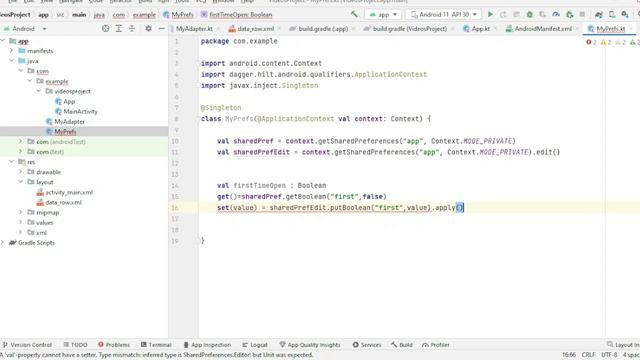Click the Run with coverage icon
Image resolution: width=640 pixels, height=360 pixels.
(542, 14)
